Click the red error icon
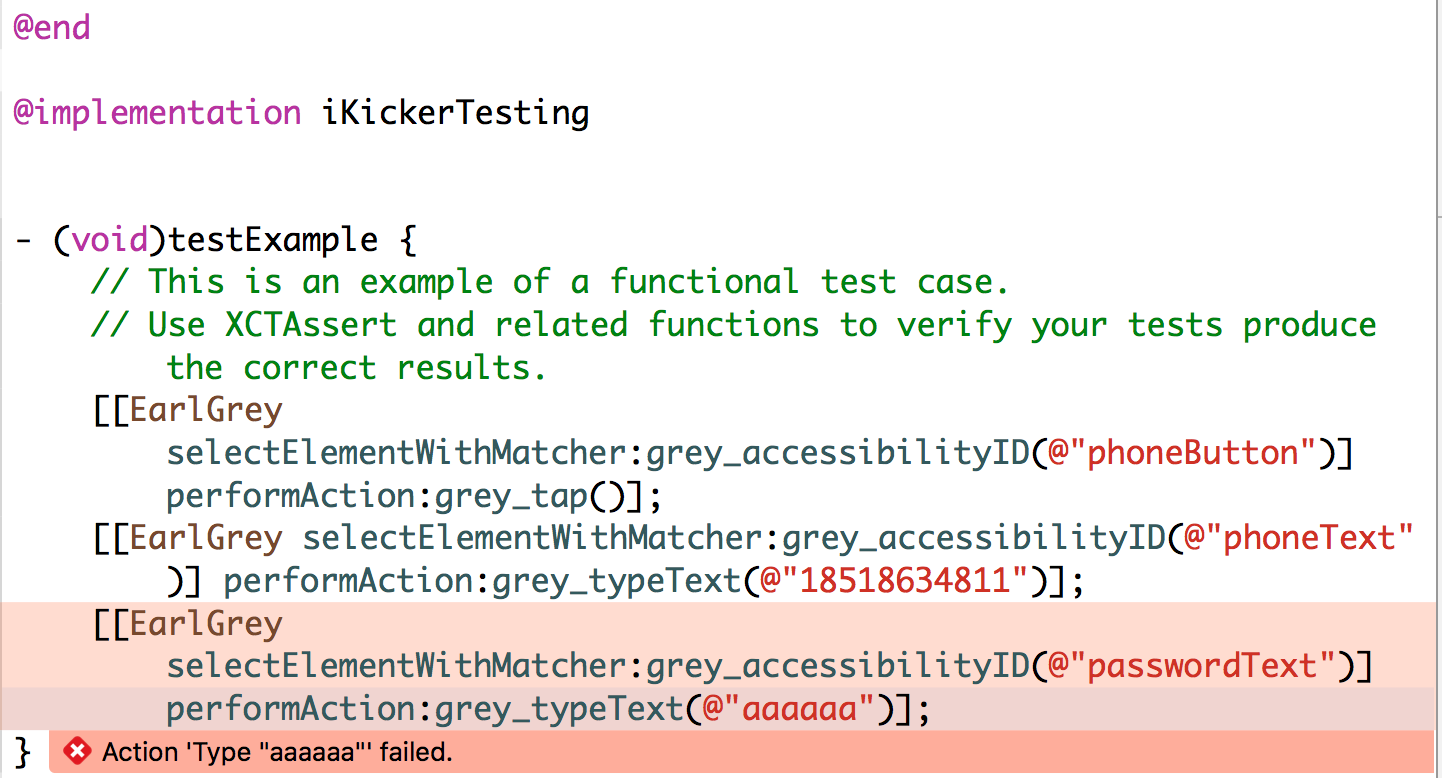1442x778 pixels. tap(77, 751)
